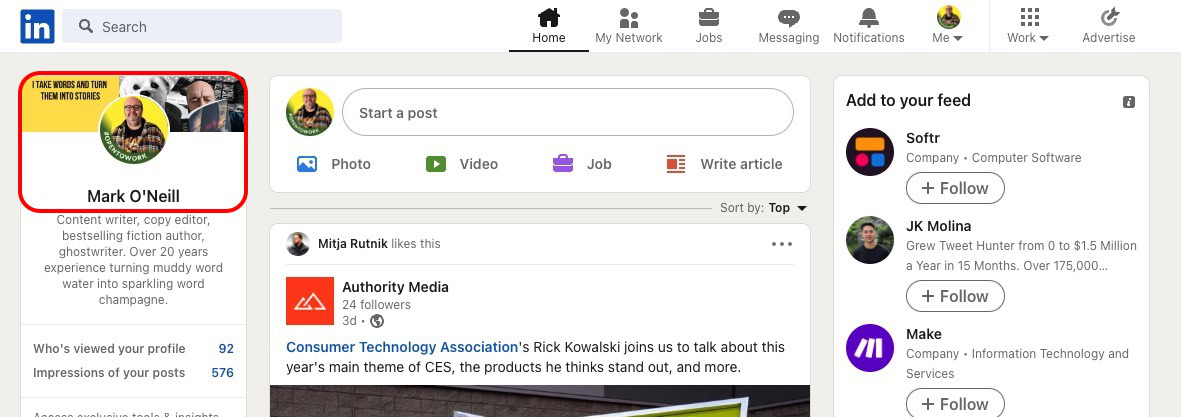
Task: Open the Sort by Top dropdown
Action: [787, 208]
